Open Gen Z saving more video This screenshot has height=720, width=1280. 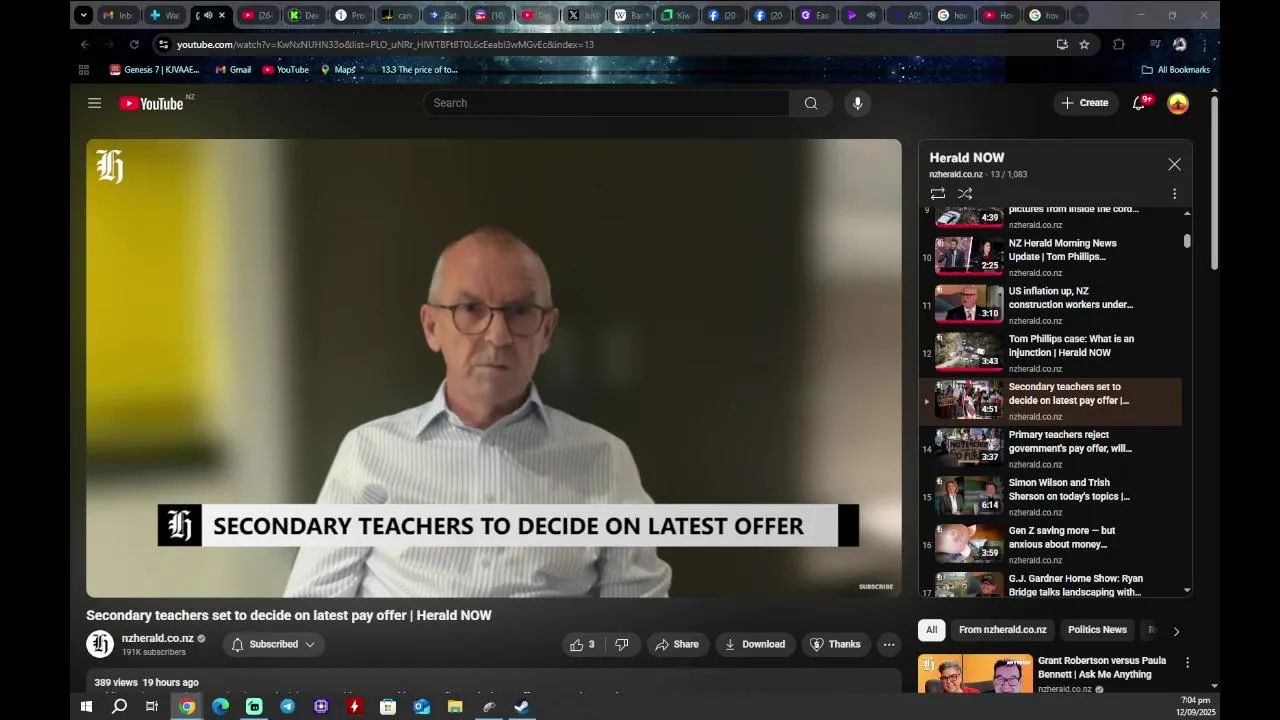point(1050,545)
